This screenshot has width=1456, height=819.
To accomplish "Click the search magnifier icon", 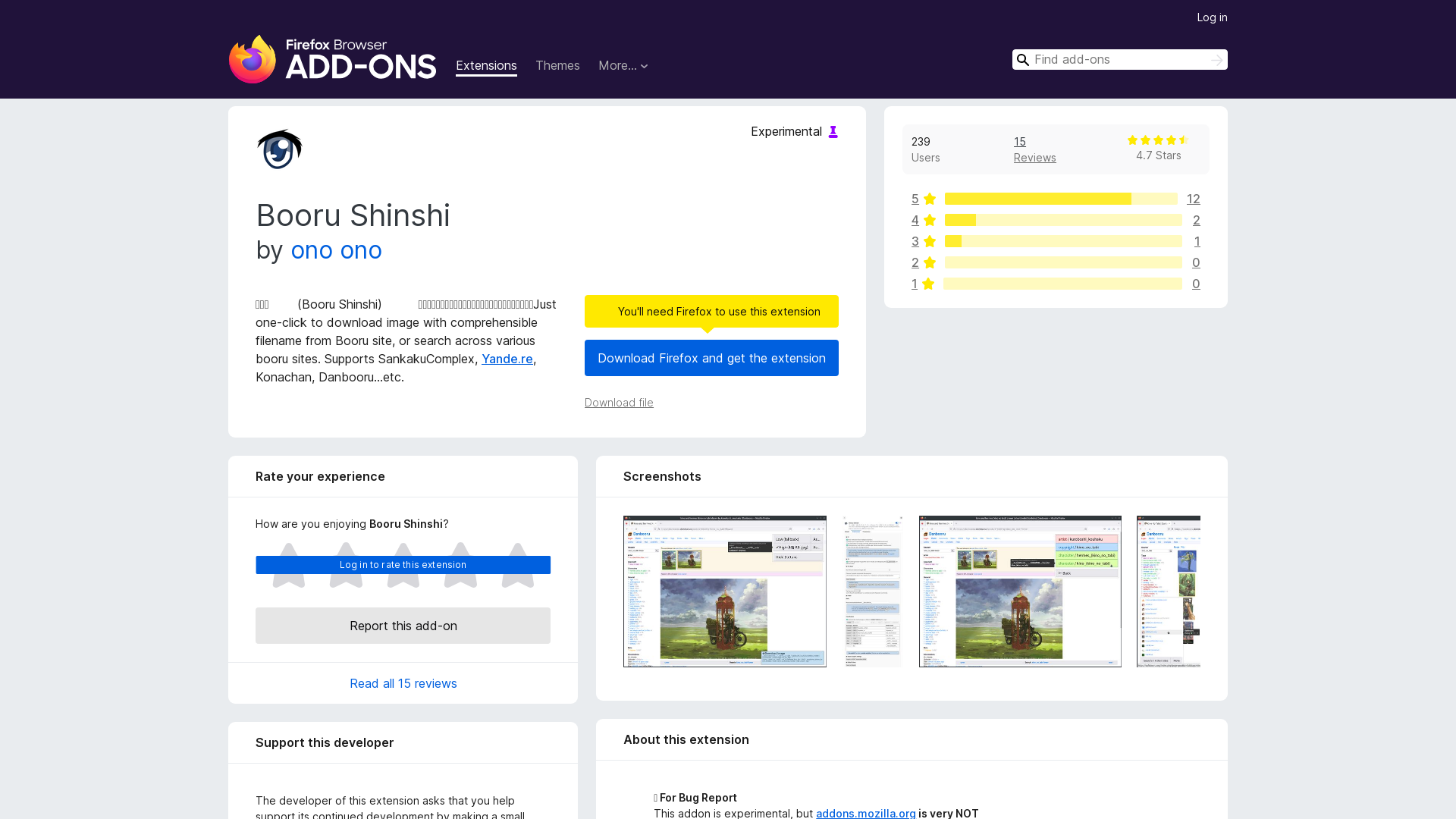I will click(1023, 60).
